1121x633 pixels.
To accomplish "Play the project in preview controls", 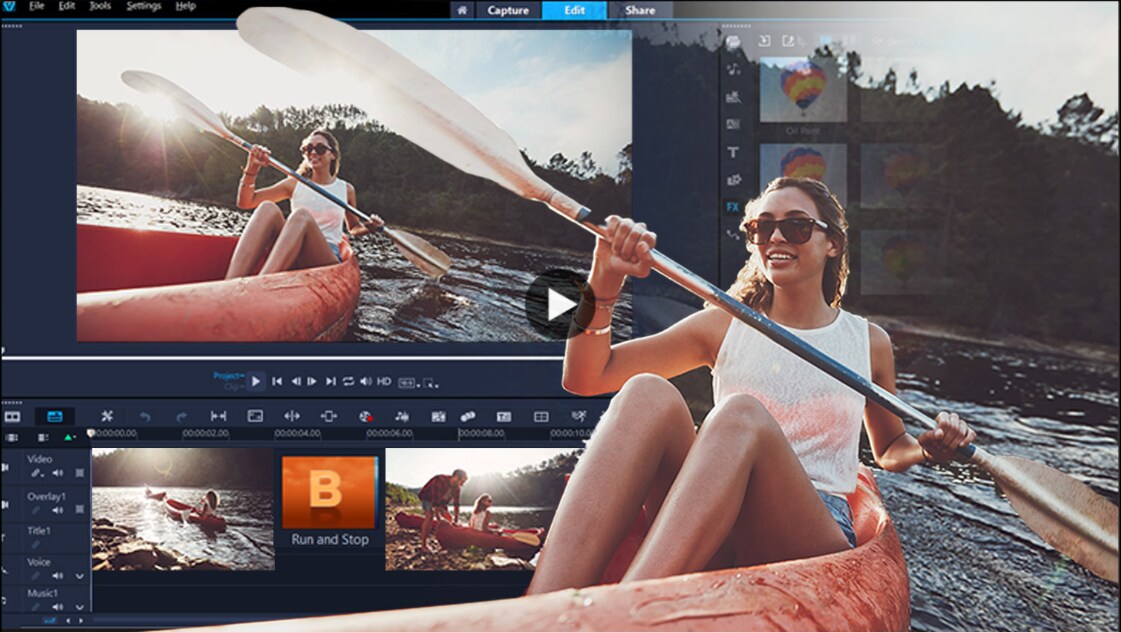I will tap(255, 382).
